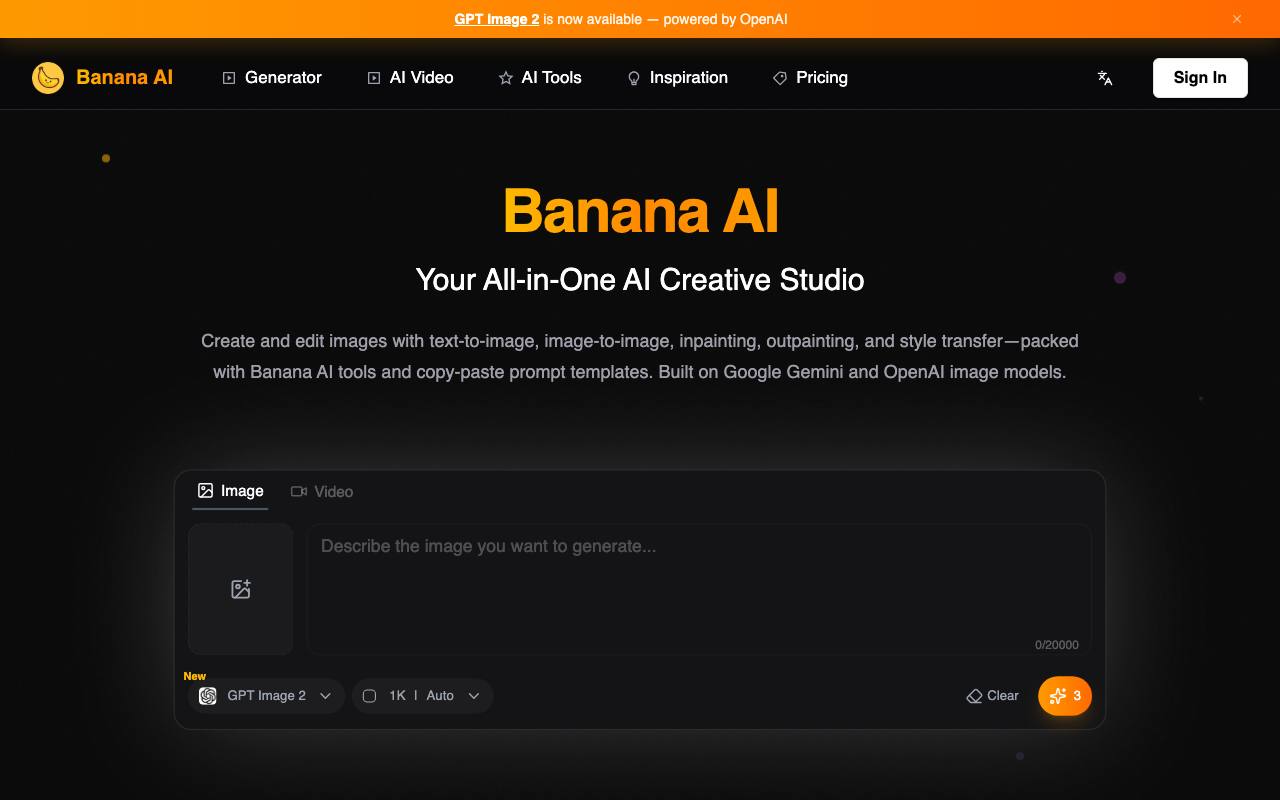Click the large Banana AI hero heading

coord(640,211)
